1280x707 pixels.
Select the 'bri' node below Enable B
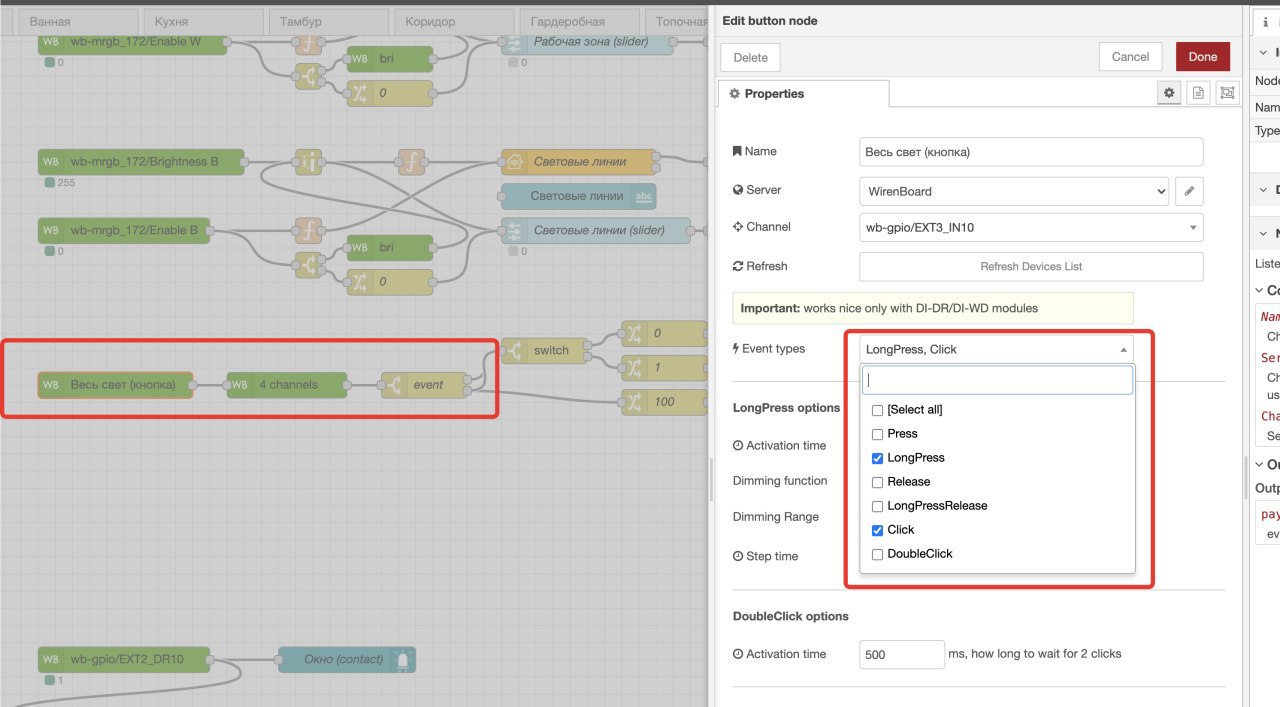coord(390,247)
